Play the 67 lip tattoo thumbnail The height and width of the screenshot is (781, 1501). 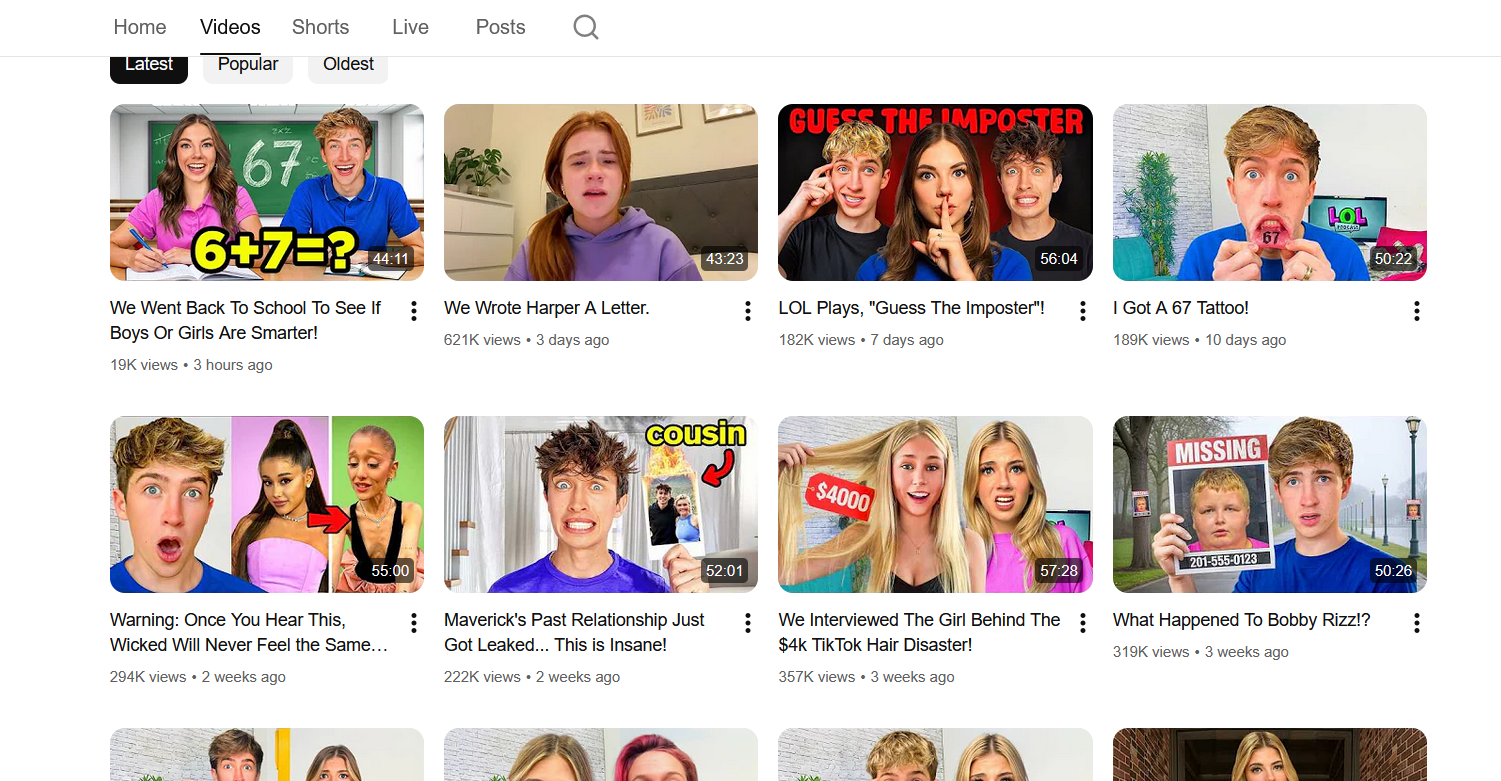1270,192
